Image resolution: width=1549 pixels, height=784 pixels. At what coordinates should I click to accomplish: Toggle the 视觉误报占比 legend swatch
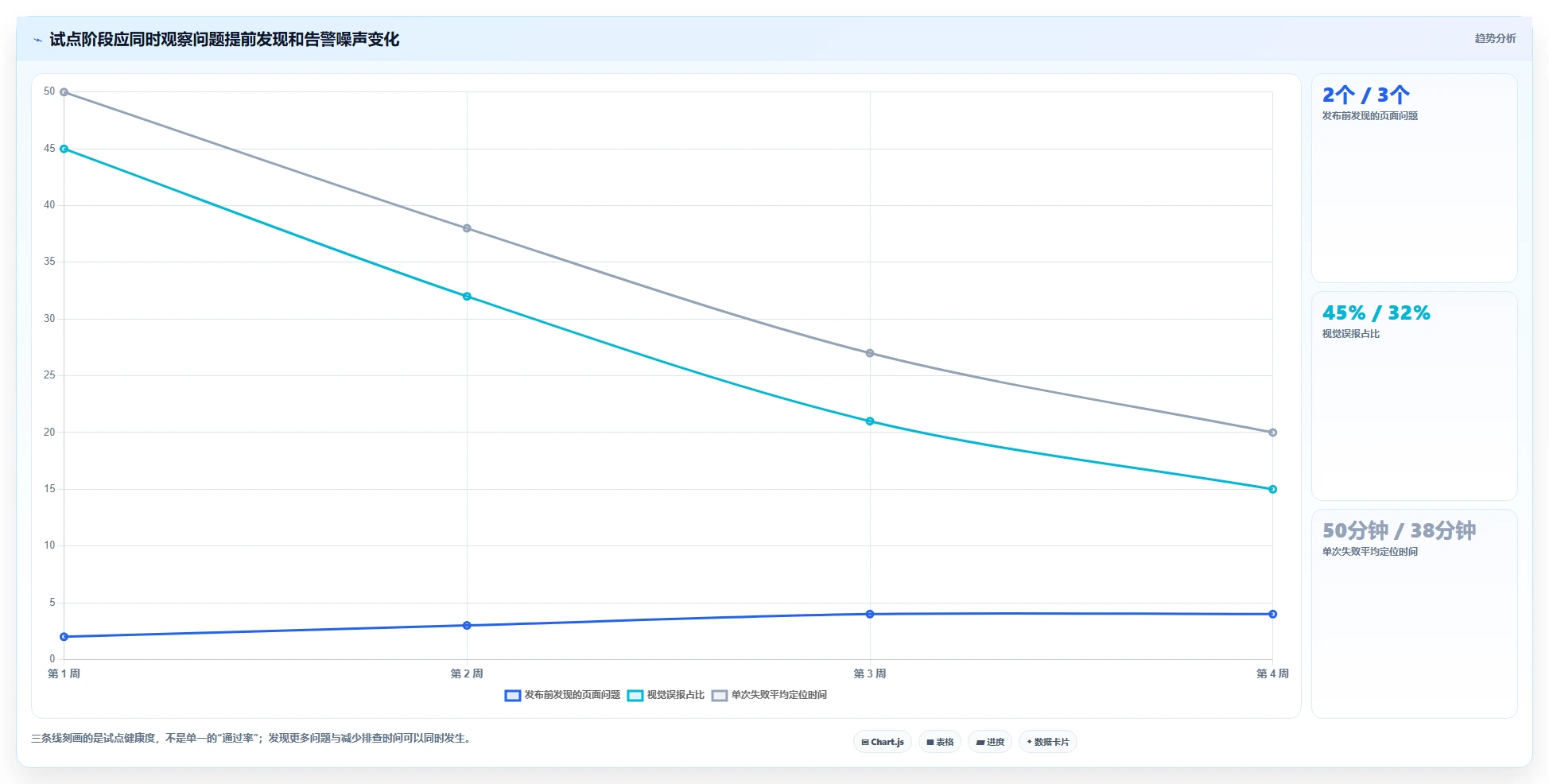635,695
